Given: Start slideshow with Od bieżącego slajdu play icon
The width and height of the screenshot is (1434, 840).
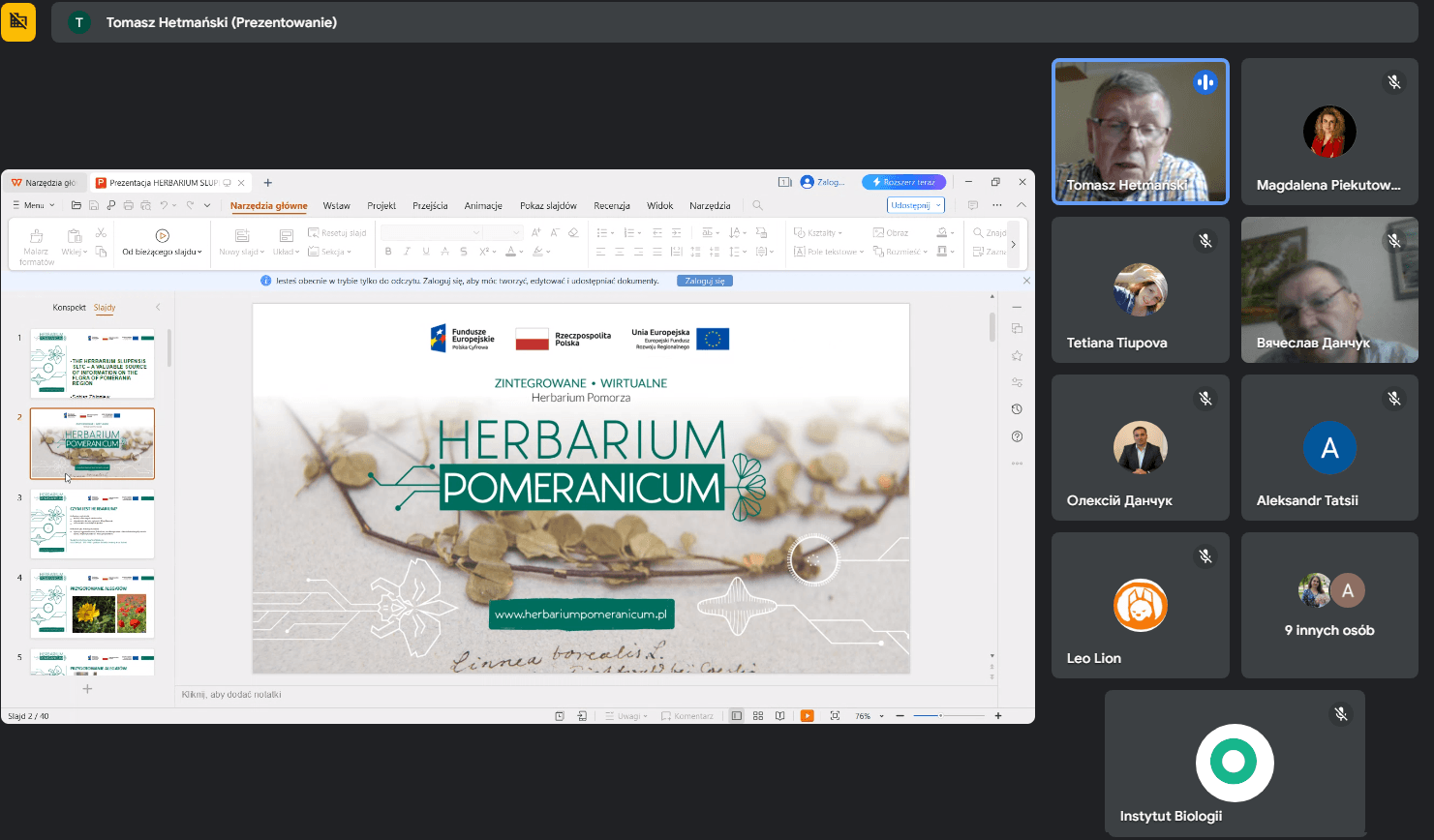Looking at the screenshot, I should point(162,235).
